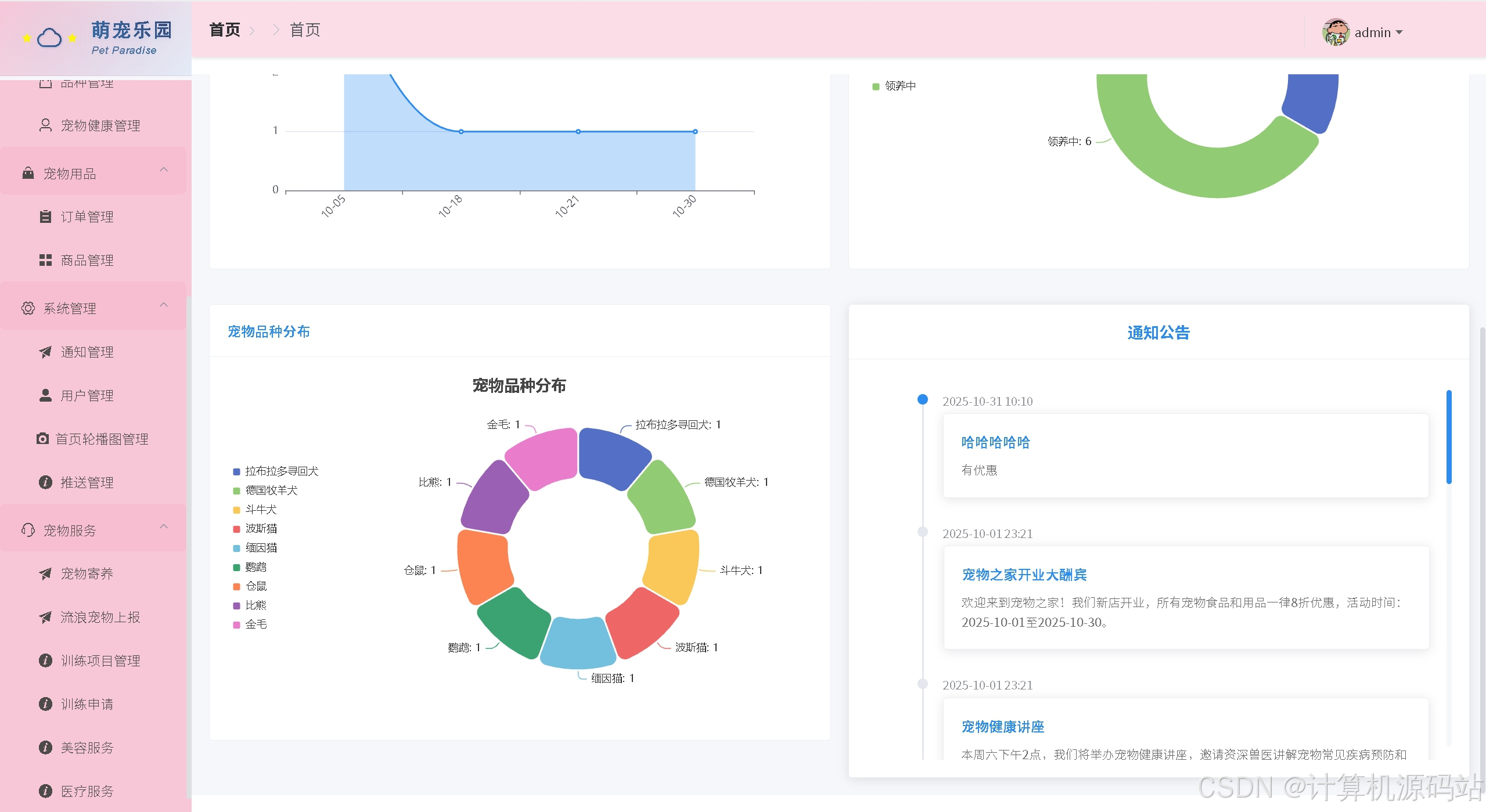Click the info icon beside 医疗服务
The image size is (1486, 812).
pyautogui.click(x=45, y=791)
